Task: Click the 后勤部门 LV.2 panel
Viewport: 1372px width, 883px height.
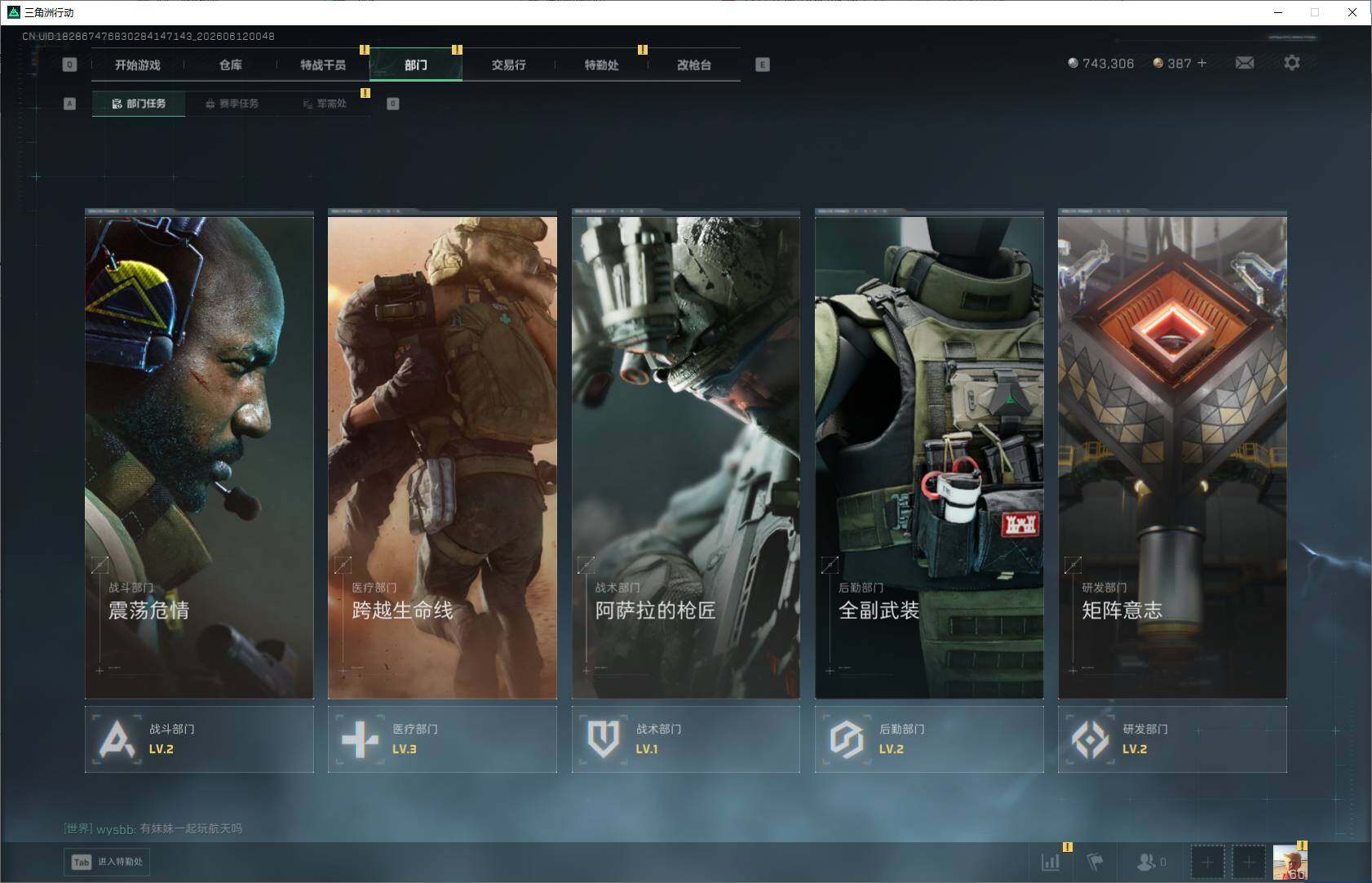Action: 929,739
